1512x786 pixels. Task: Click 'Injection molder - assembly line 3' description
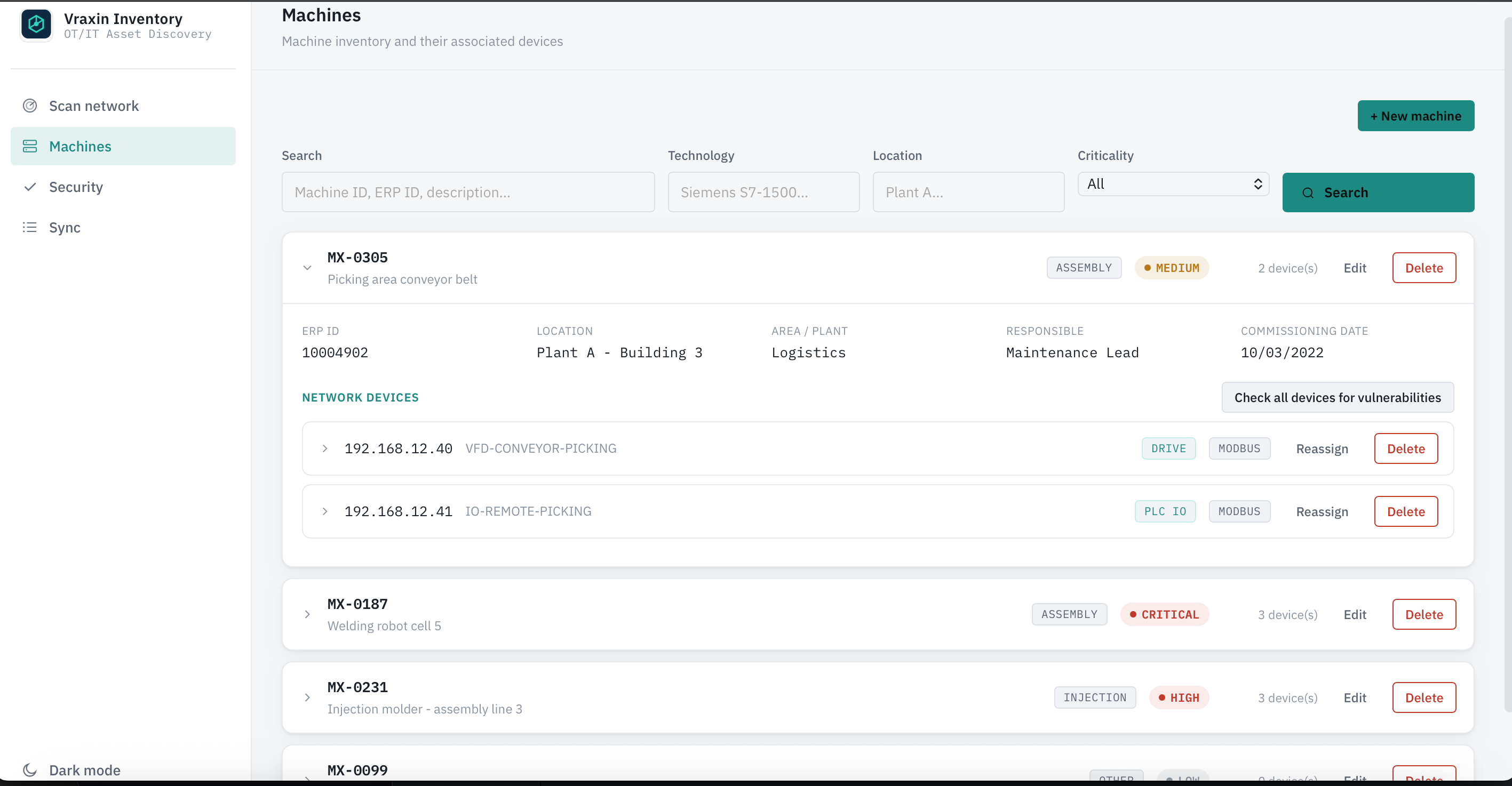click(x=424, y=709)
